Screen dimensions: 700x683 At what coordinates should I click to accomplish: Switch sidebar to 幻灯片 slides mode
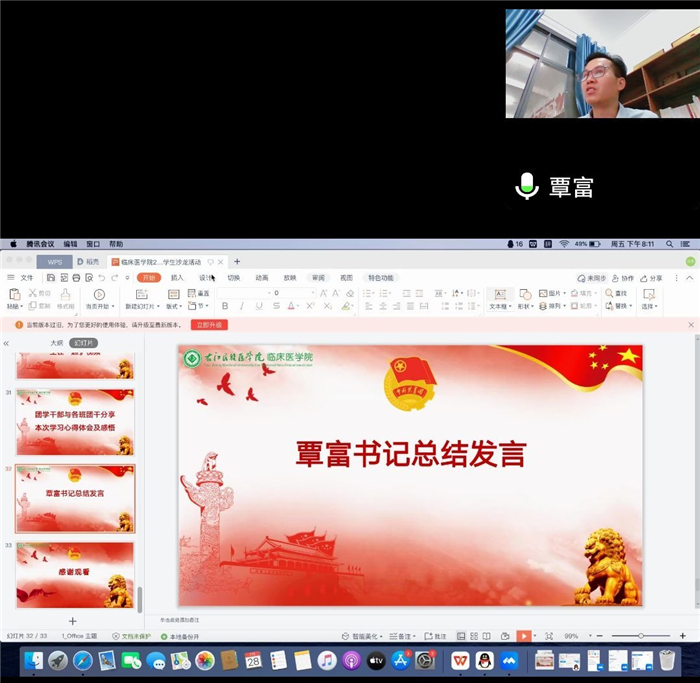click(83, 343)
